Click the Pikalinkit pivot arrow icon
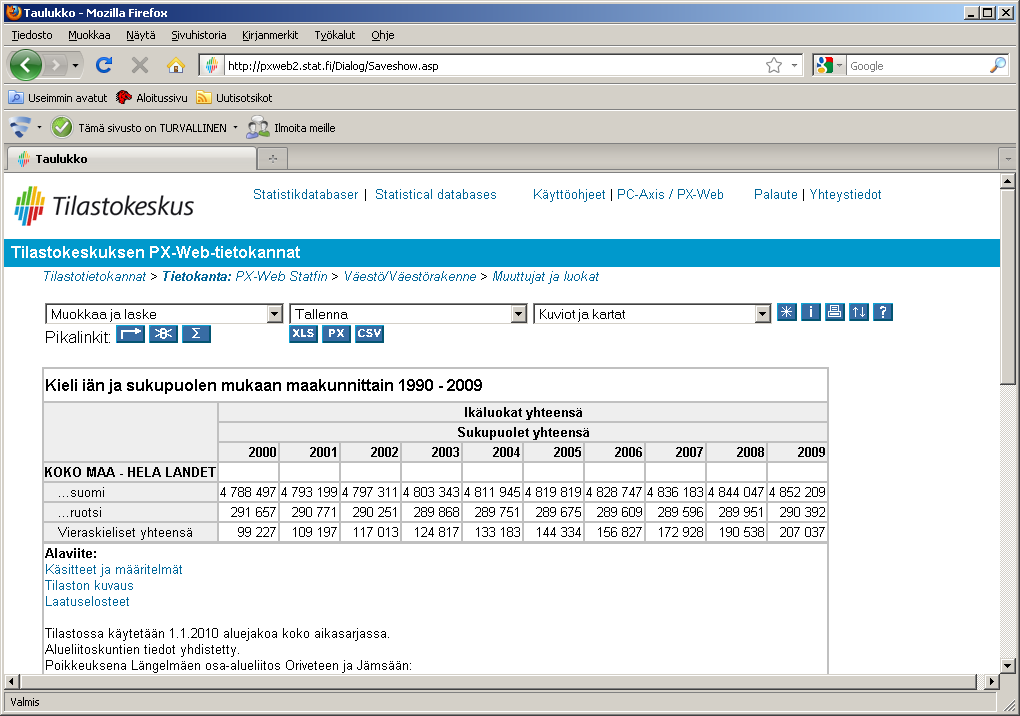This screenshot has width=1020, height=716. pyautogui.click(x=130, y=334)
